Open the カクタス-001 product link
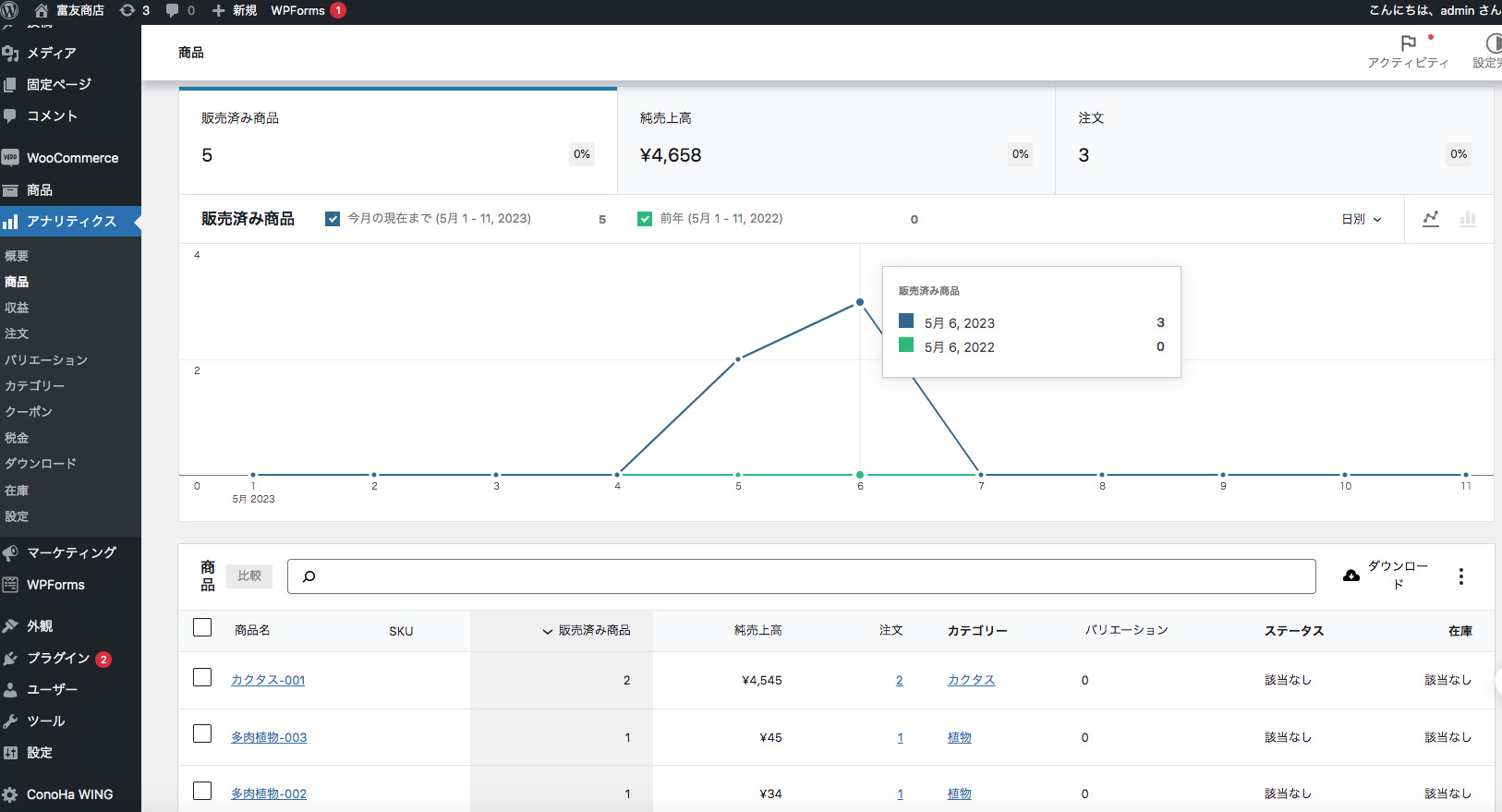The width and height of the screenshot is (1502, 812). tap(268, 680)
